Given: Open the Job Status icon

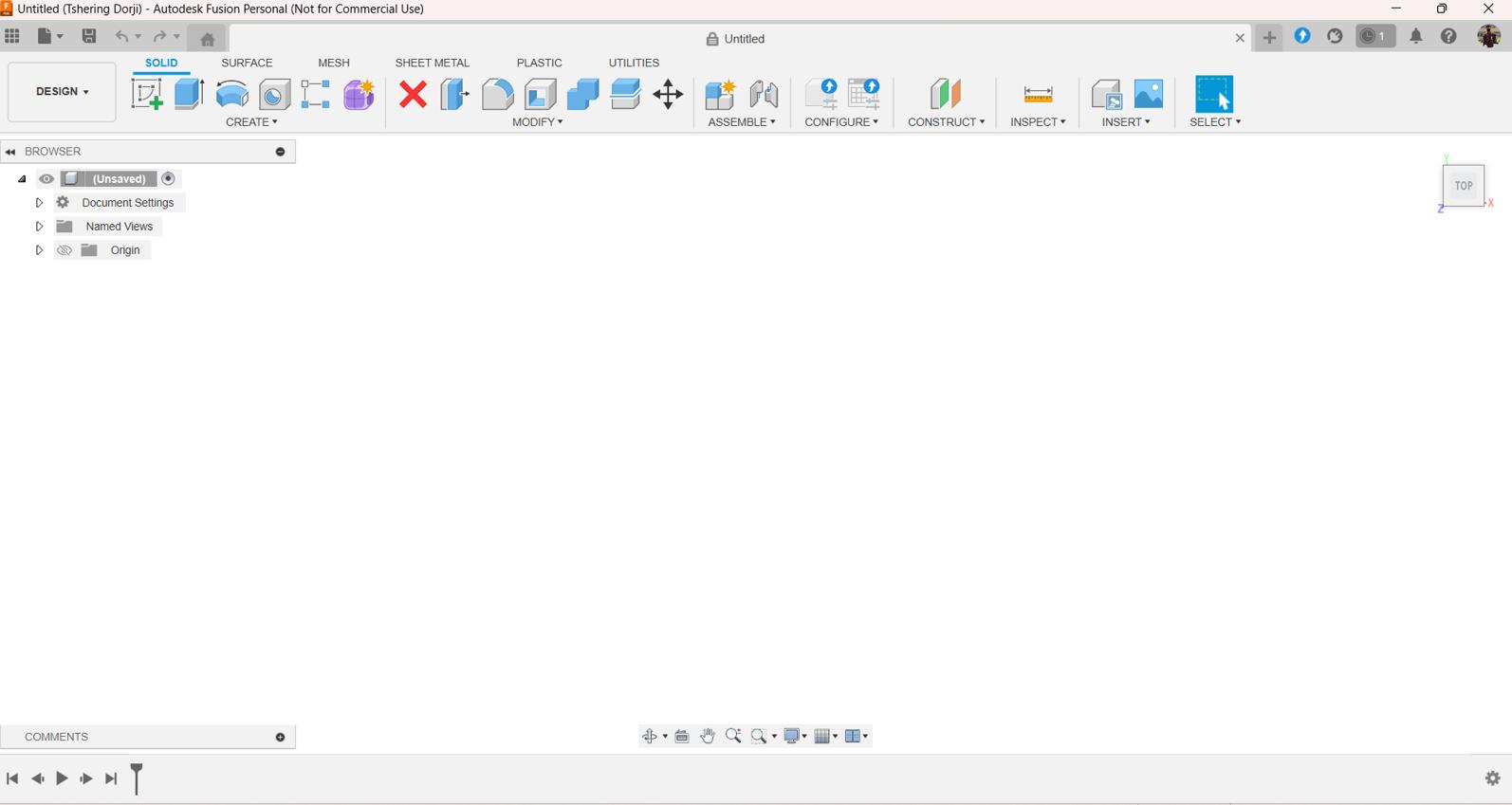Looking at the screenshot, I should pos(1375,36).
